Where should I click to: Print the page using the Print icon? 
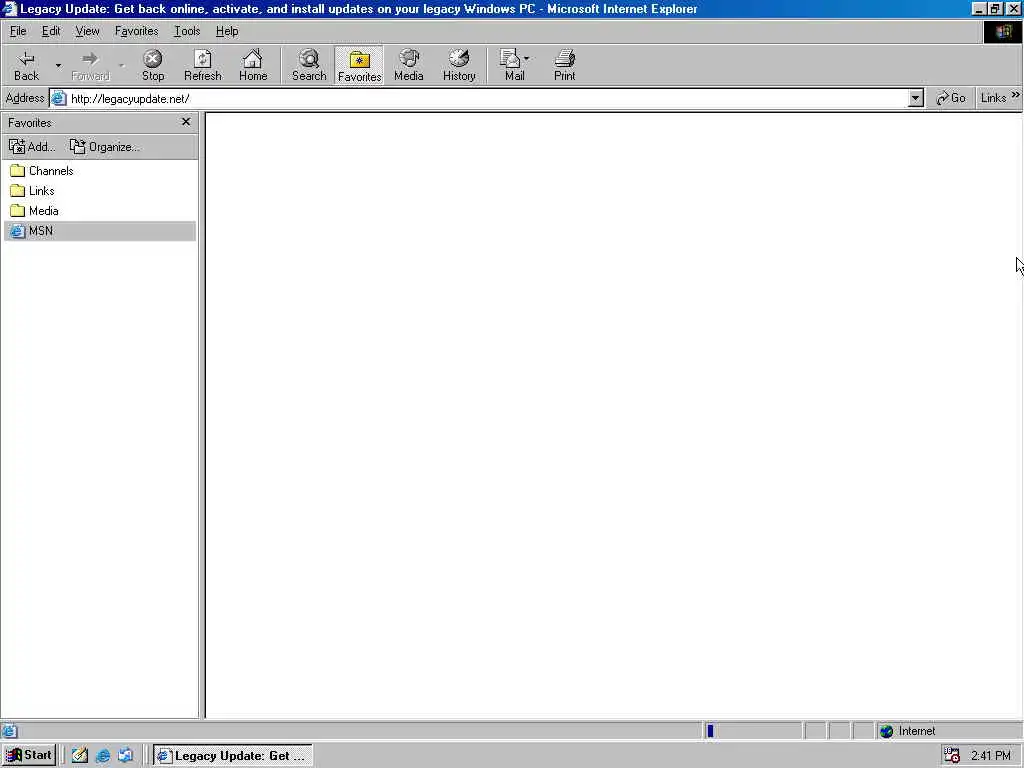coord(564,65)
